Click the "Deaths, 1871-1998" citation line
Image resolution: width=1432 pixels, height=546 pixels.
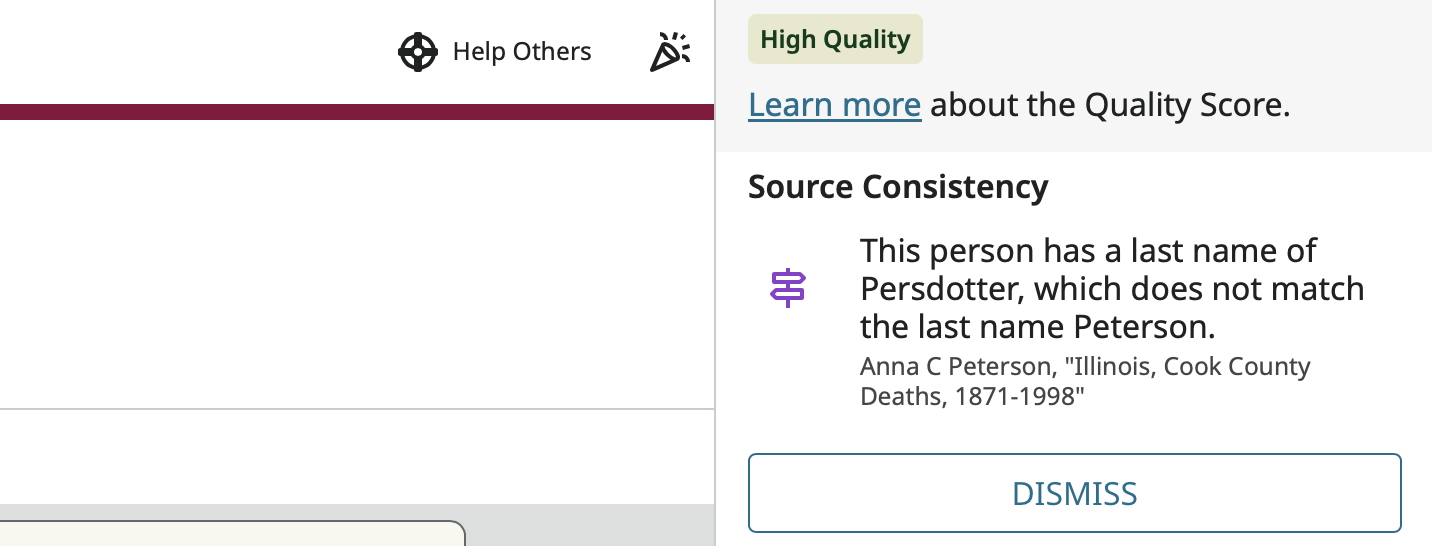coord(972,397)
